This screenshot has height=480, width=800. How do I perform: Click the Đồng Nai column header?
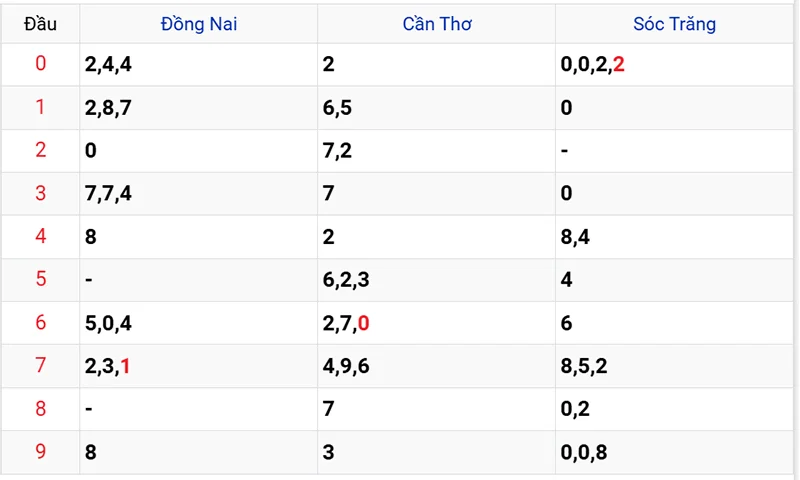tap(199, 23)
